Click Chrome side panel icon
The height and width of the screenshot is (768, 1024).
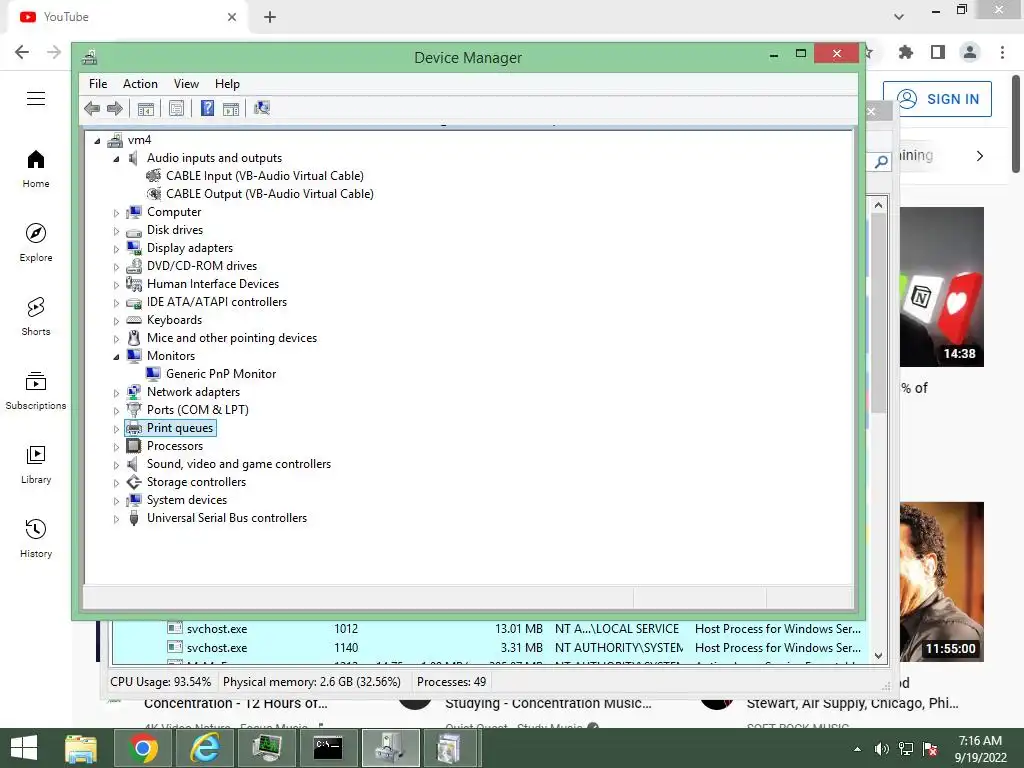(938, 52)
